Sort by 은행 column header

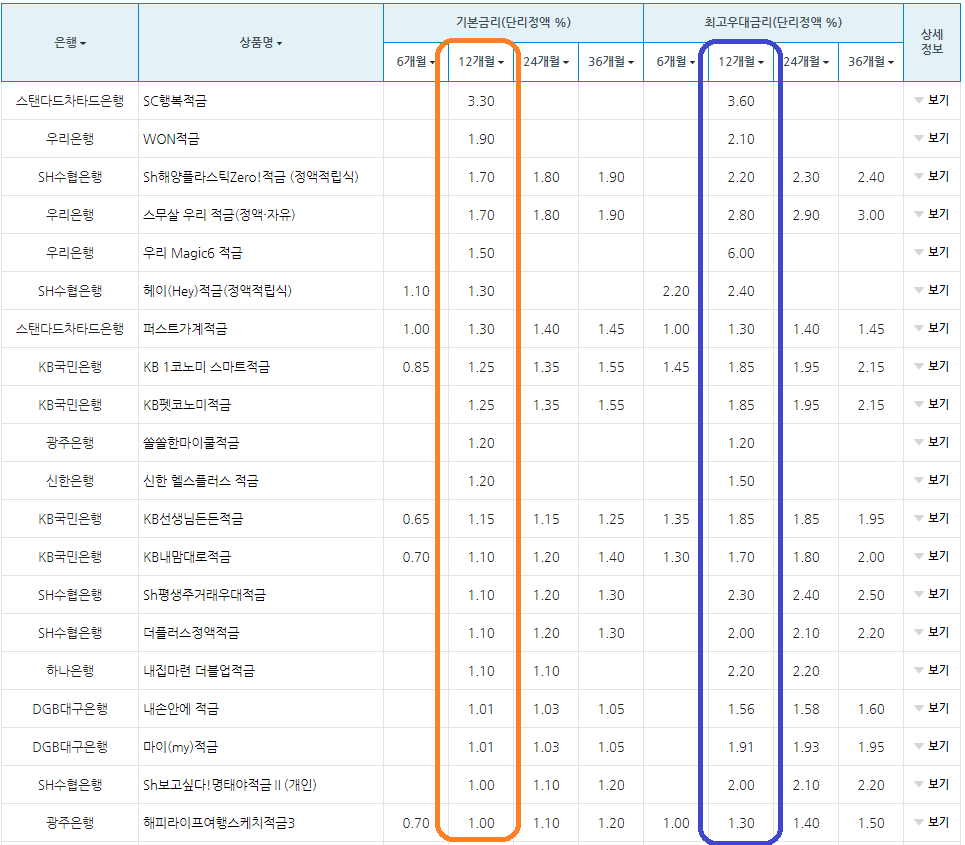click(70, 42)
